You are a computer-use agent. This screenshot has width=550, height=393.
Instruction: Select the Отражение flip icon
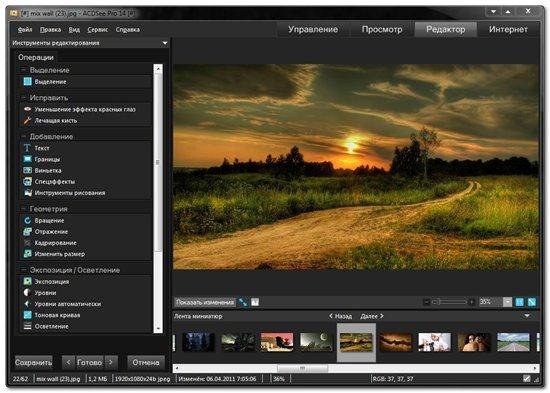(27, 232)
